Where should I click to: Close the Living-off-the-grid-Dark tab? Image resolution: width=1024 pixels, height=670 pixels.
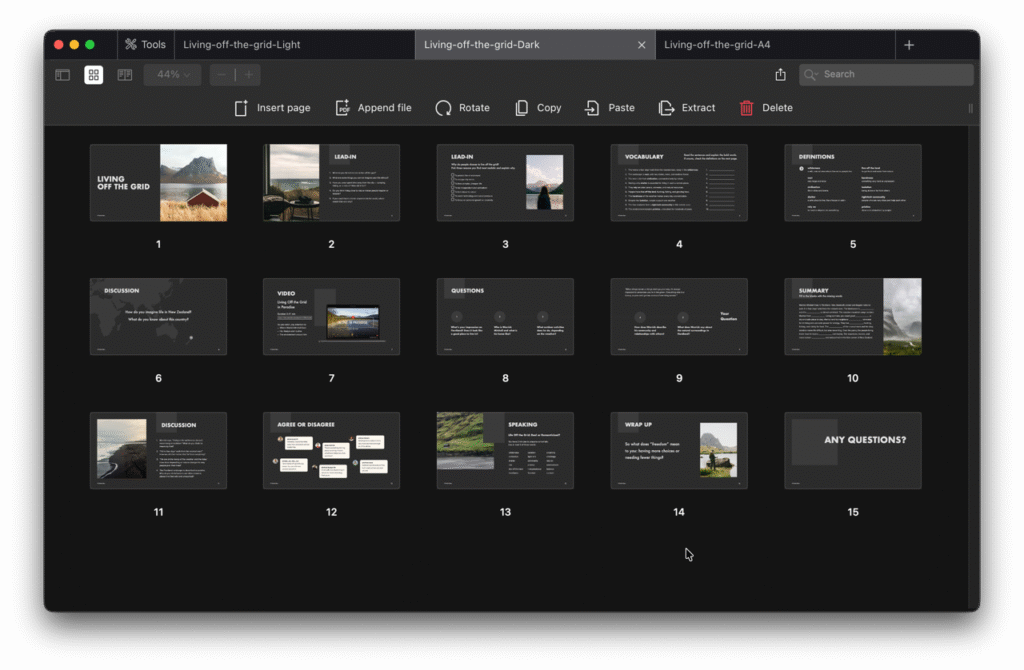[x=642, y=45]
